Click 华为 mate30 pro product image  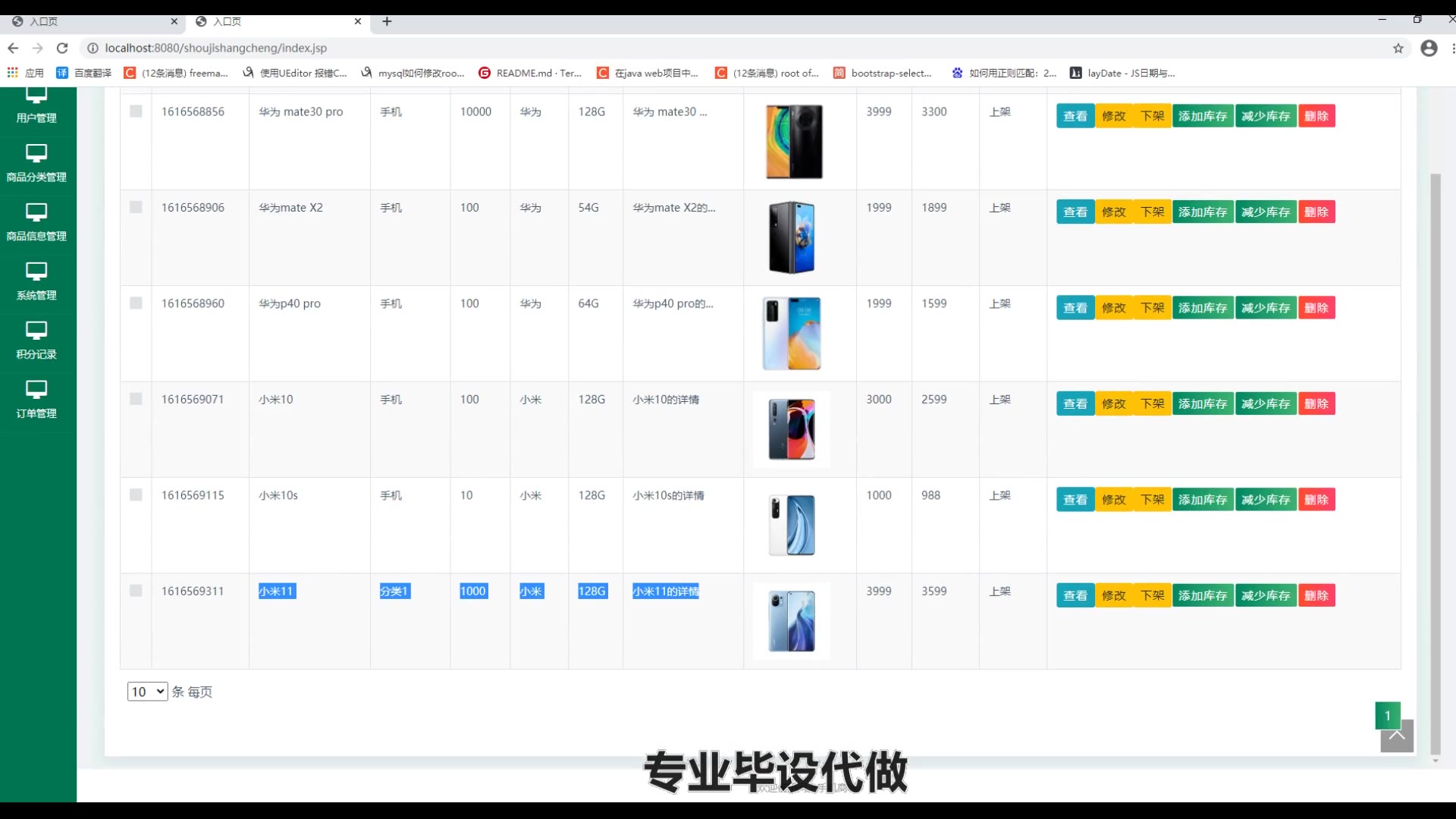[x=794, y=142]
